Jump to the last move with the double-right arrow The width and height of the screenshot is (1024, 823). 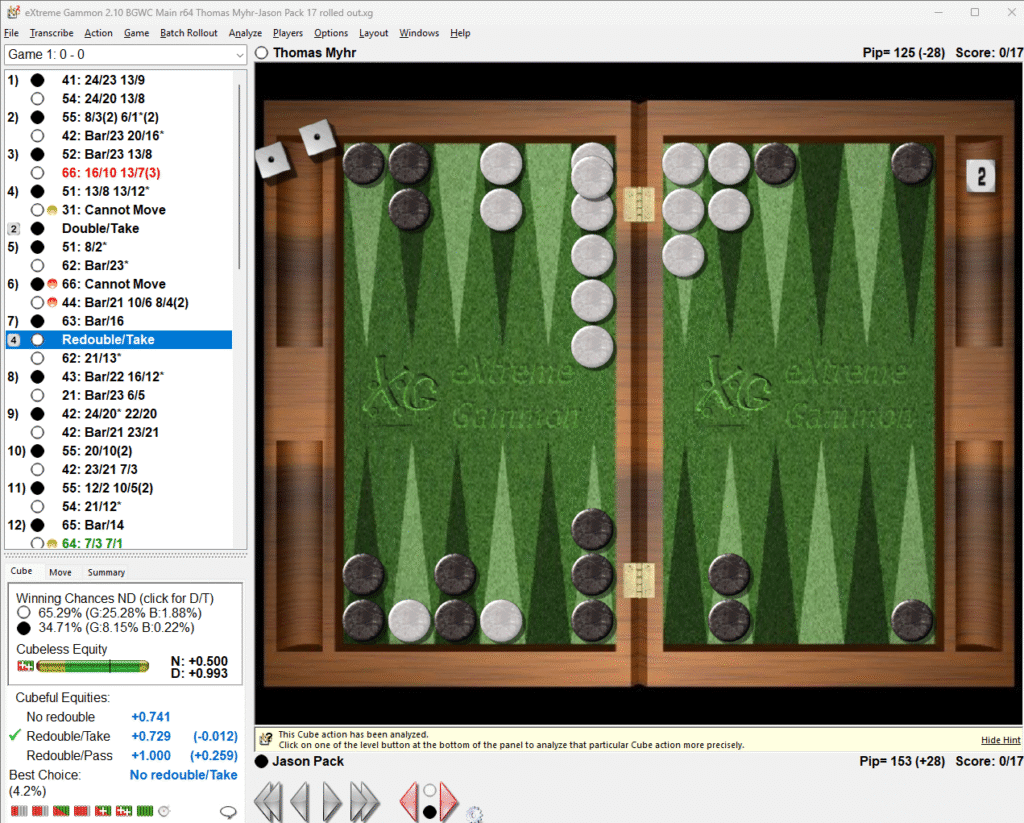(364, 801)
